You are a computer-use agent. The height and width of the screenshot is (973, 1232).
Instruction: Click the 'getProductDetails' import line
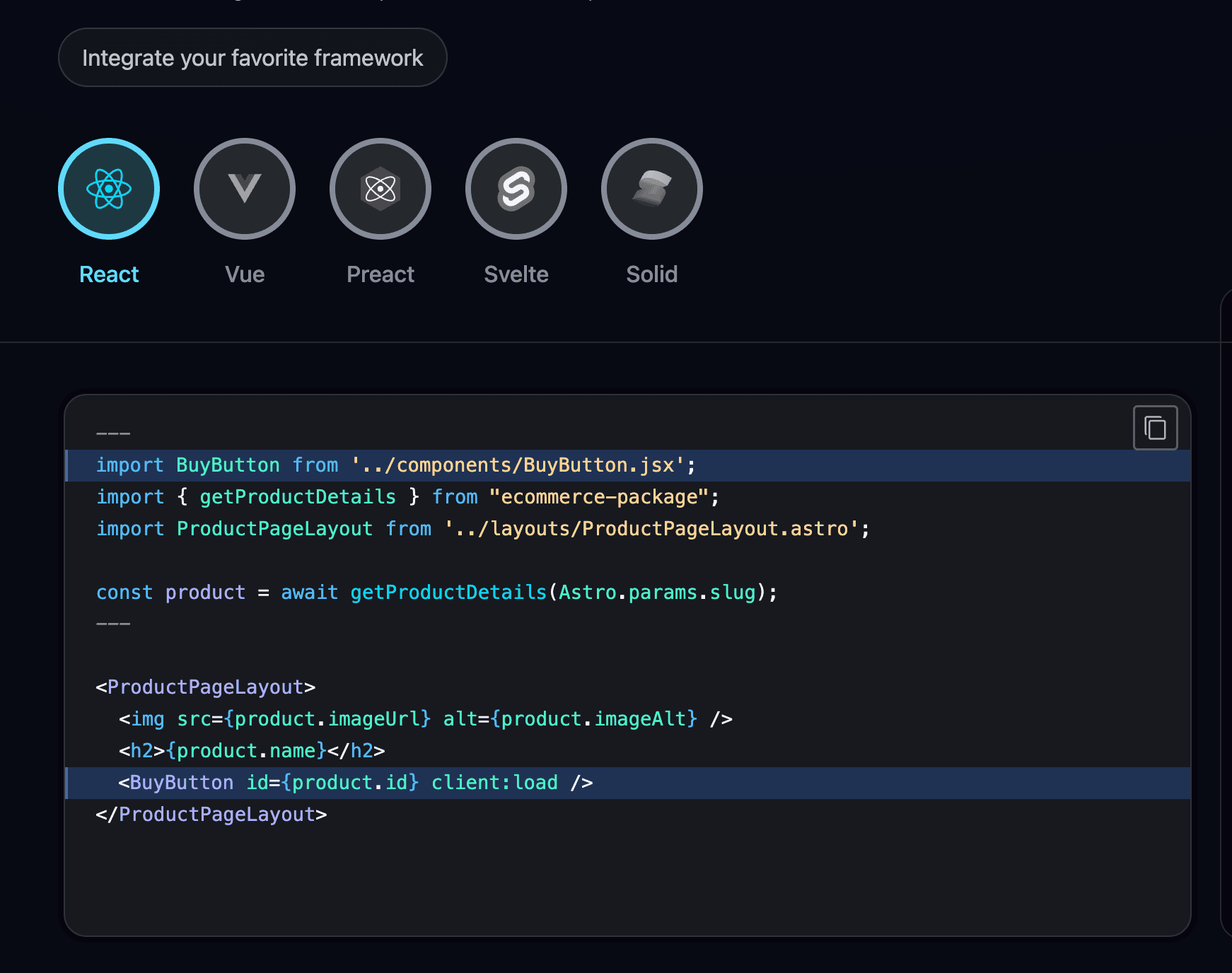408,497
